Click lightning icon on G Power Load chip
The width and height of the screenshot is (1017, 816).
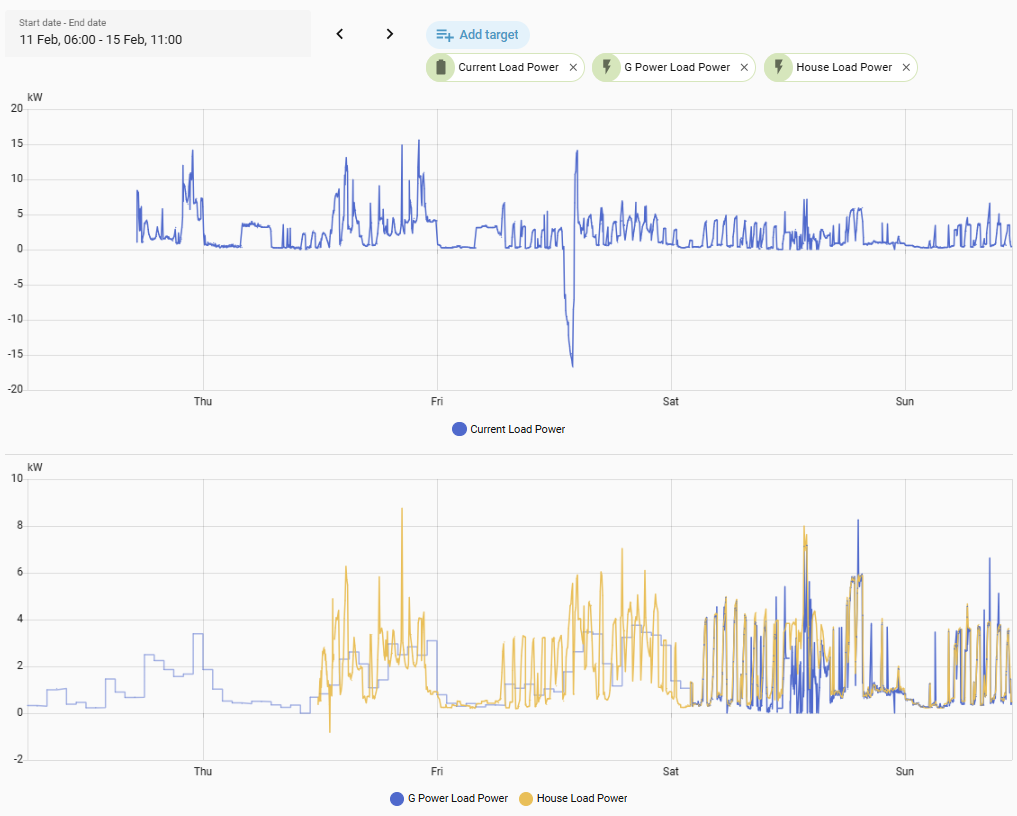(607, 67)
